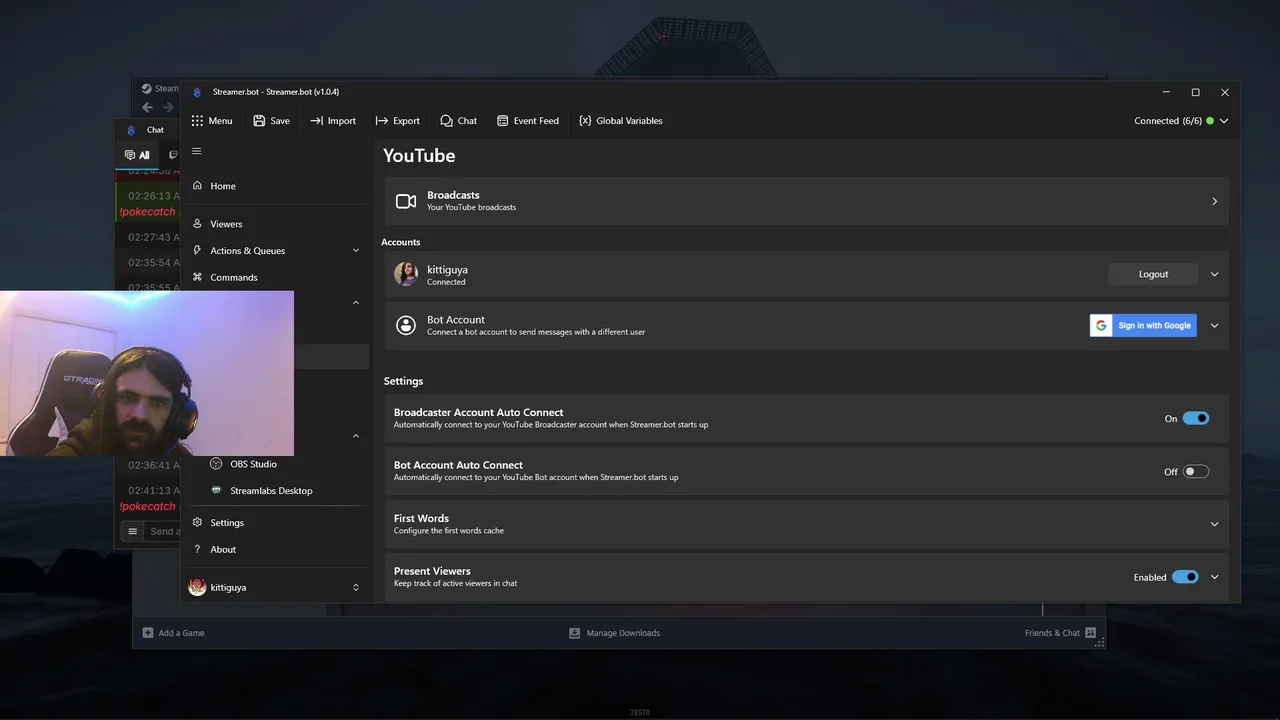Click the Connected status text
Screen dimensions: 1280x720
pos(1168,121)
